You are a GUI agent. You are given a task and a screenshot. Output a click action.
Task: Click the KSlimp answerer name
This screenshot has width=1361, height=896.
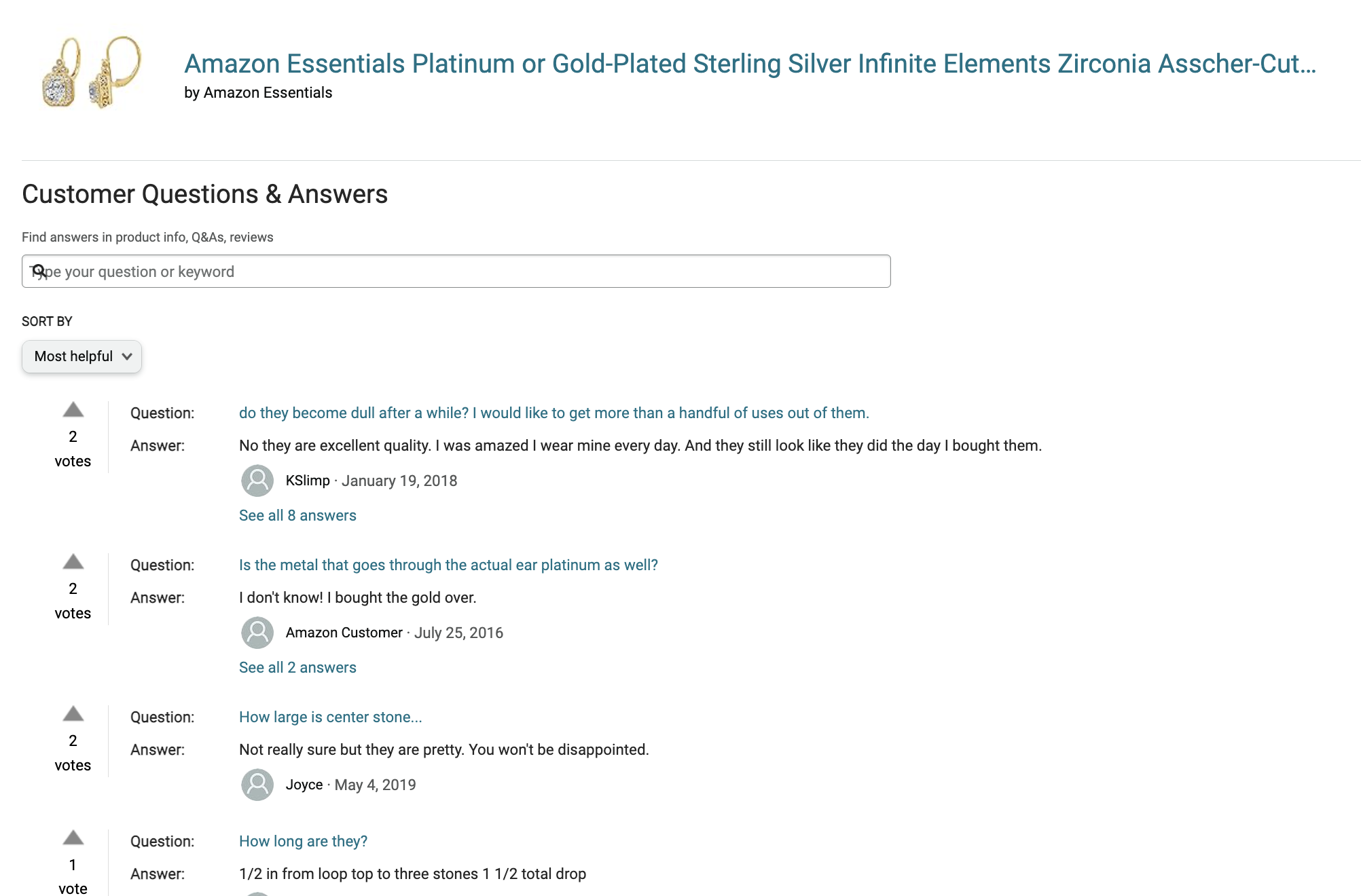pyautogui.click(x=308, y=481)
